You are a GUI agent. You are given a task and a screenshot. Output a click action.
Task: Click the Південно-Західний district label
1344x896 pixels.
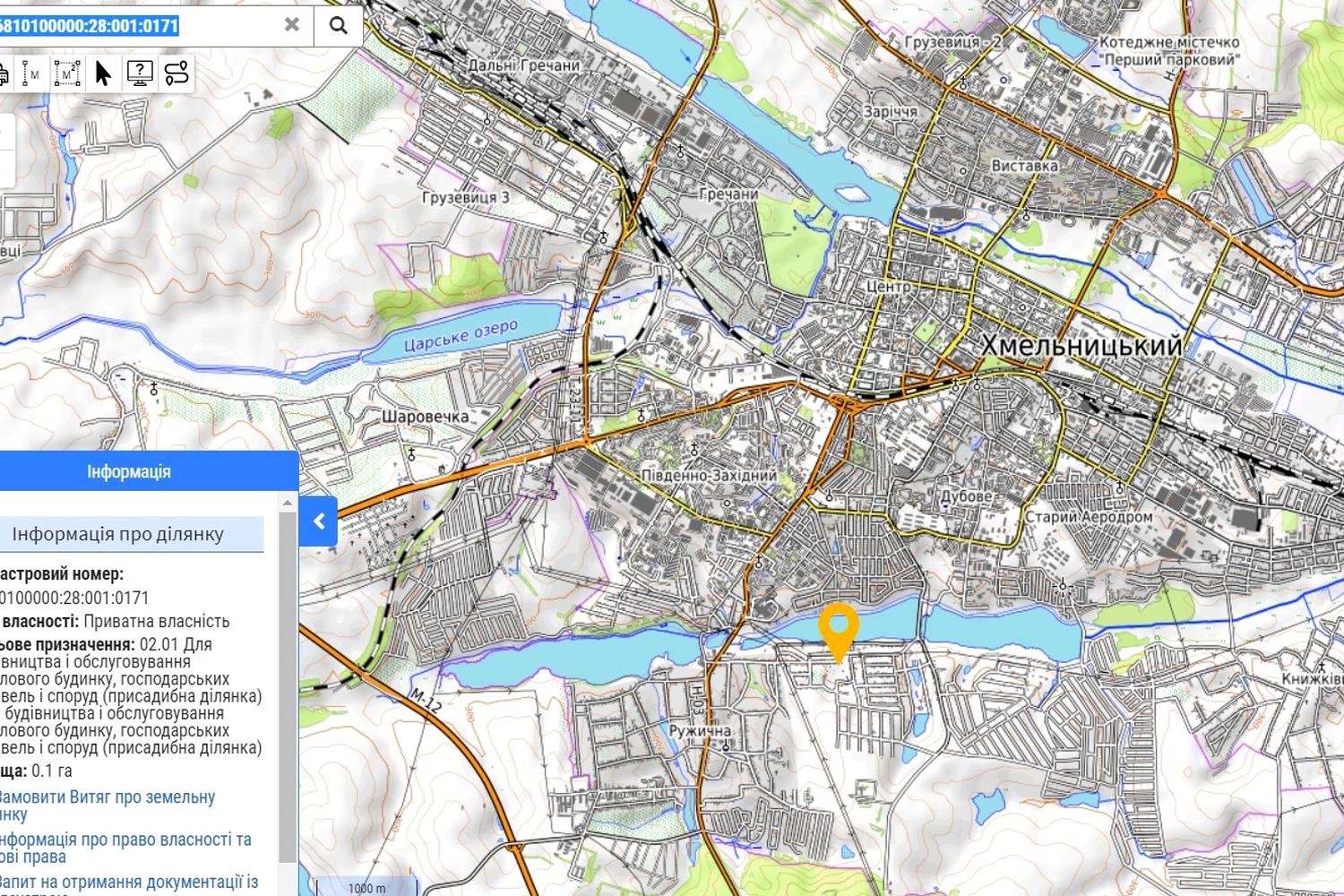pos(710,475)
